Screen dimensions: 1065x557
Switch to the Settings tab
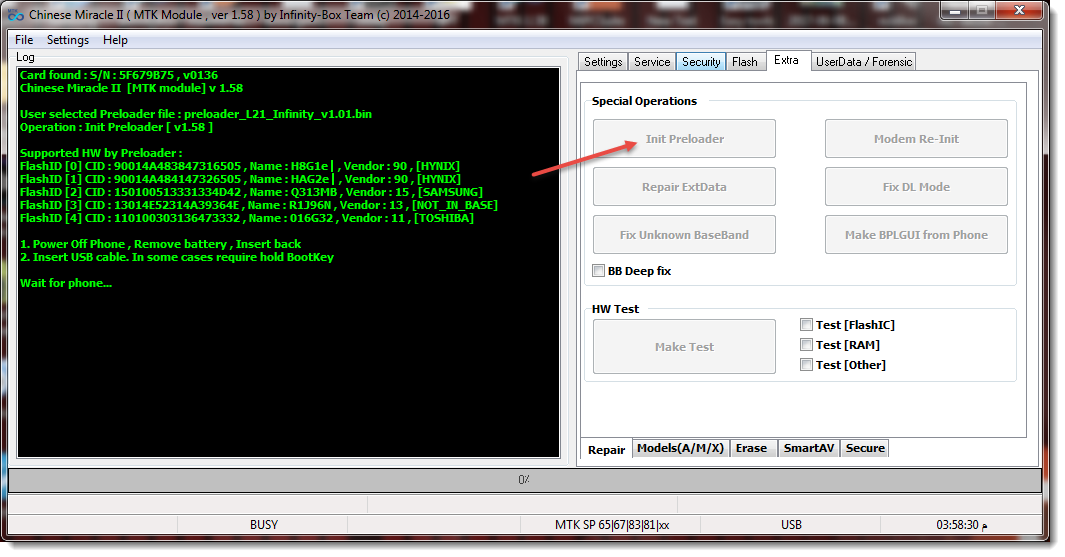603,62
